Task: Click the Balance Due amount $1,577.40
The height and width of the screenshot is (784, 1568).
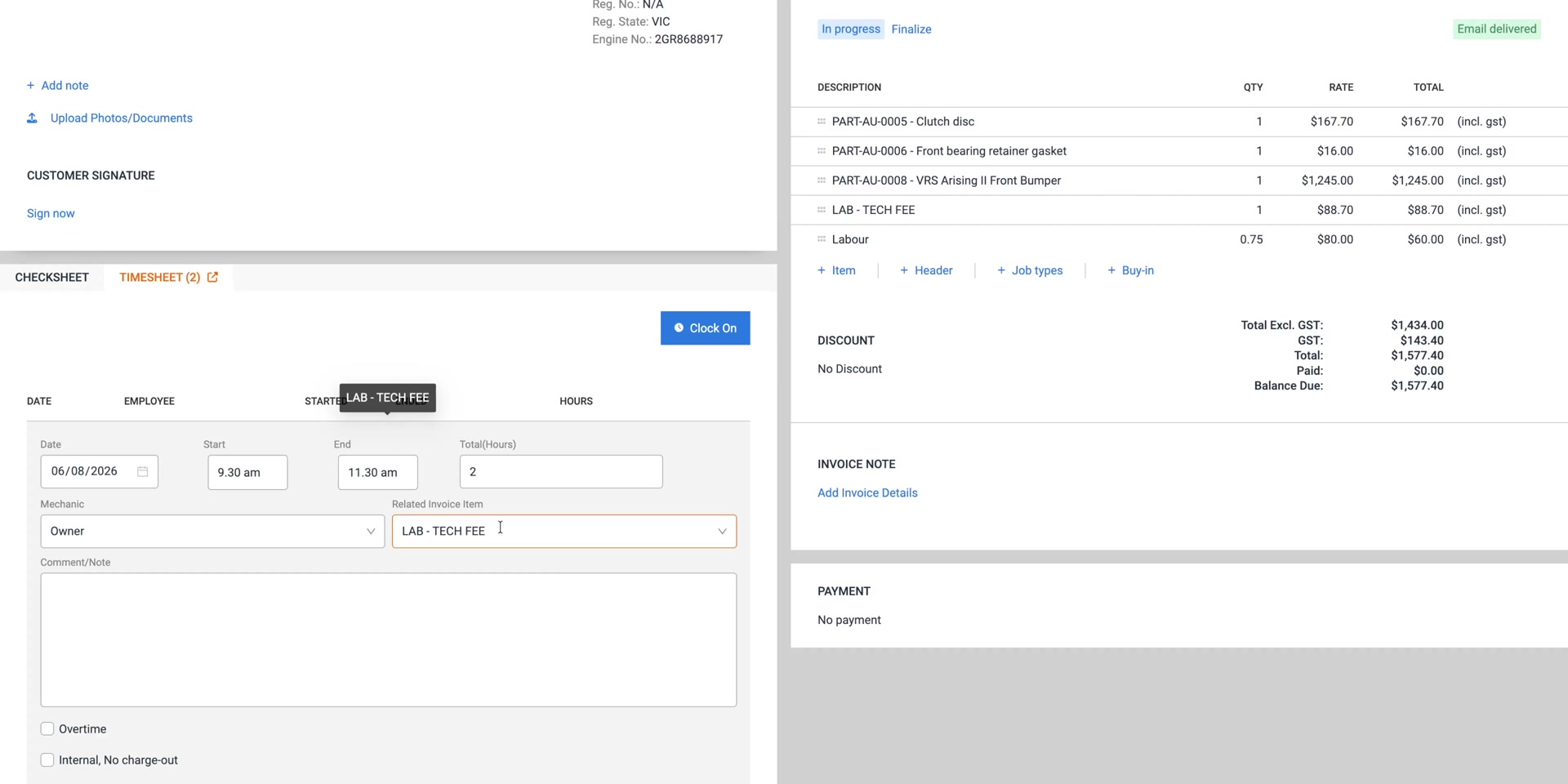Action: [1417, 386]
